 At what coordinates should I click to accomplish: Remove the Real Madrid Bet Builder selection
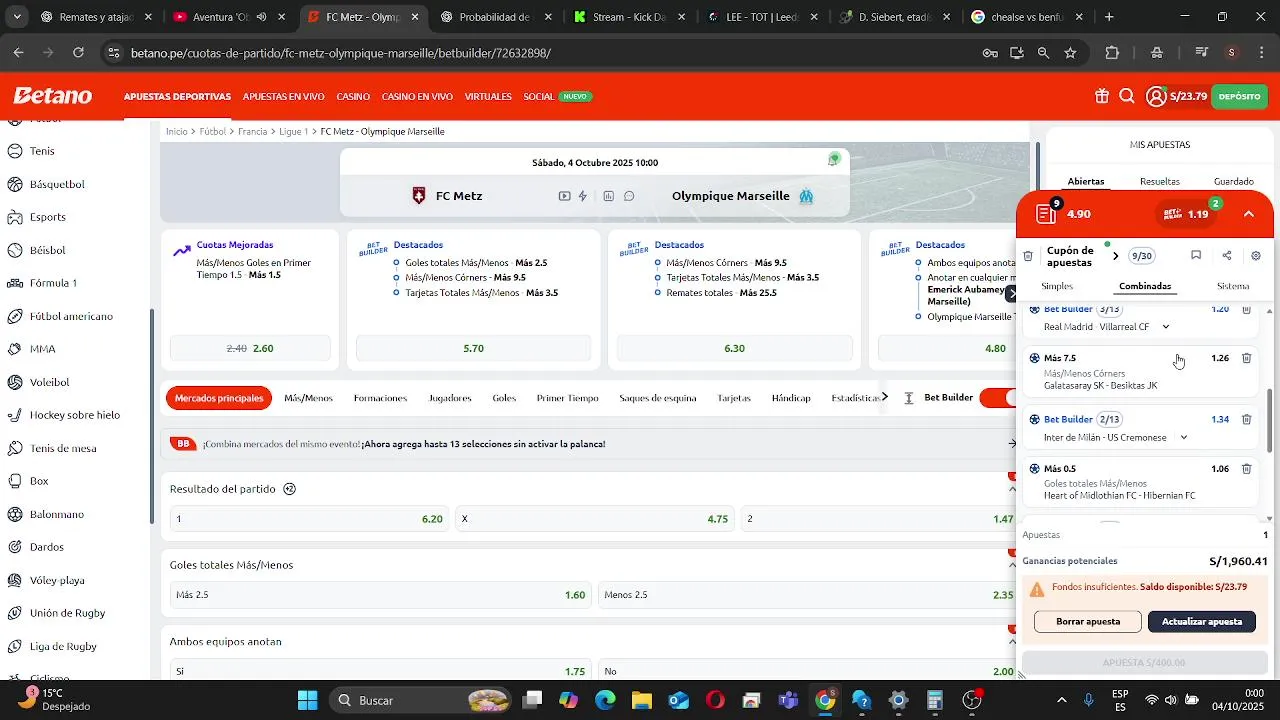(1246, 310)
